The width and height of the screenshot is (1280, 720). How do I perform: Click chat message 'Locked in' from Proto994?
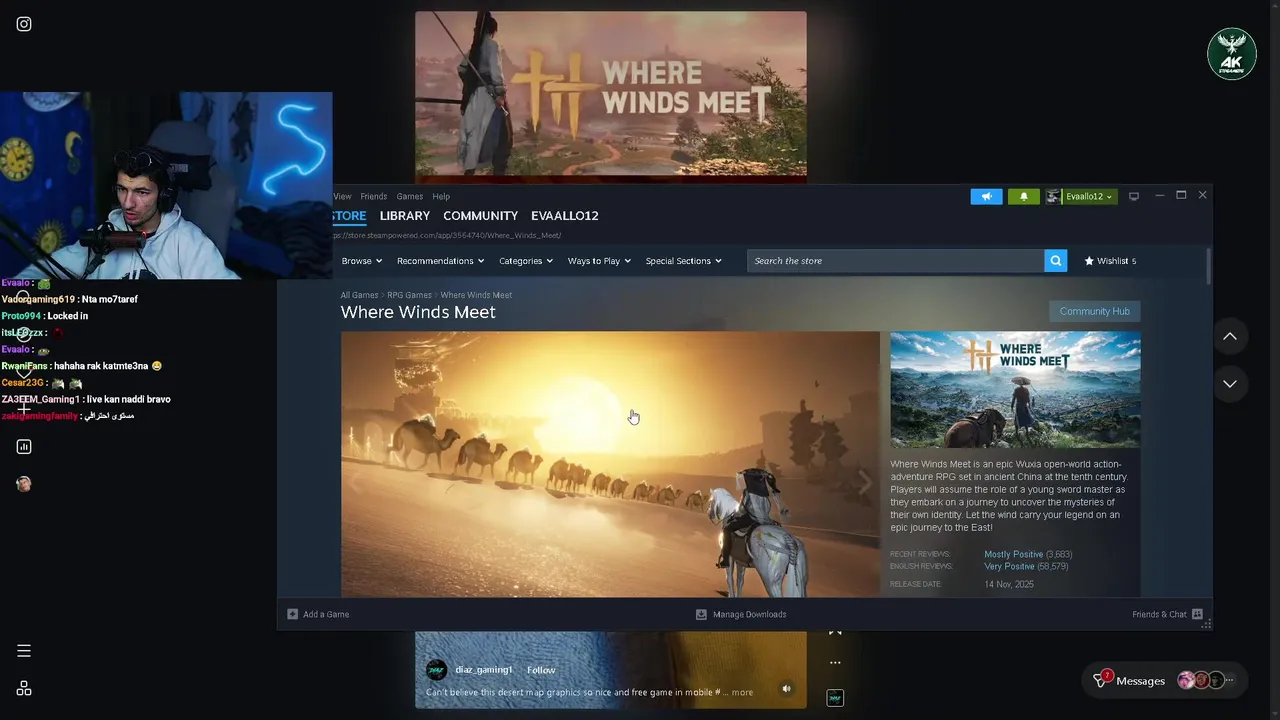(68, 316)
